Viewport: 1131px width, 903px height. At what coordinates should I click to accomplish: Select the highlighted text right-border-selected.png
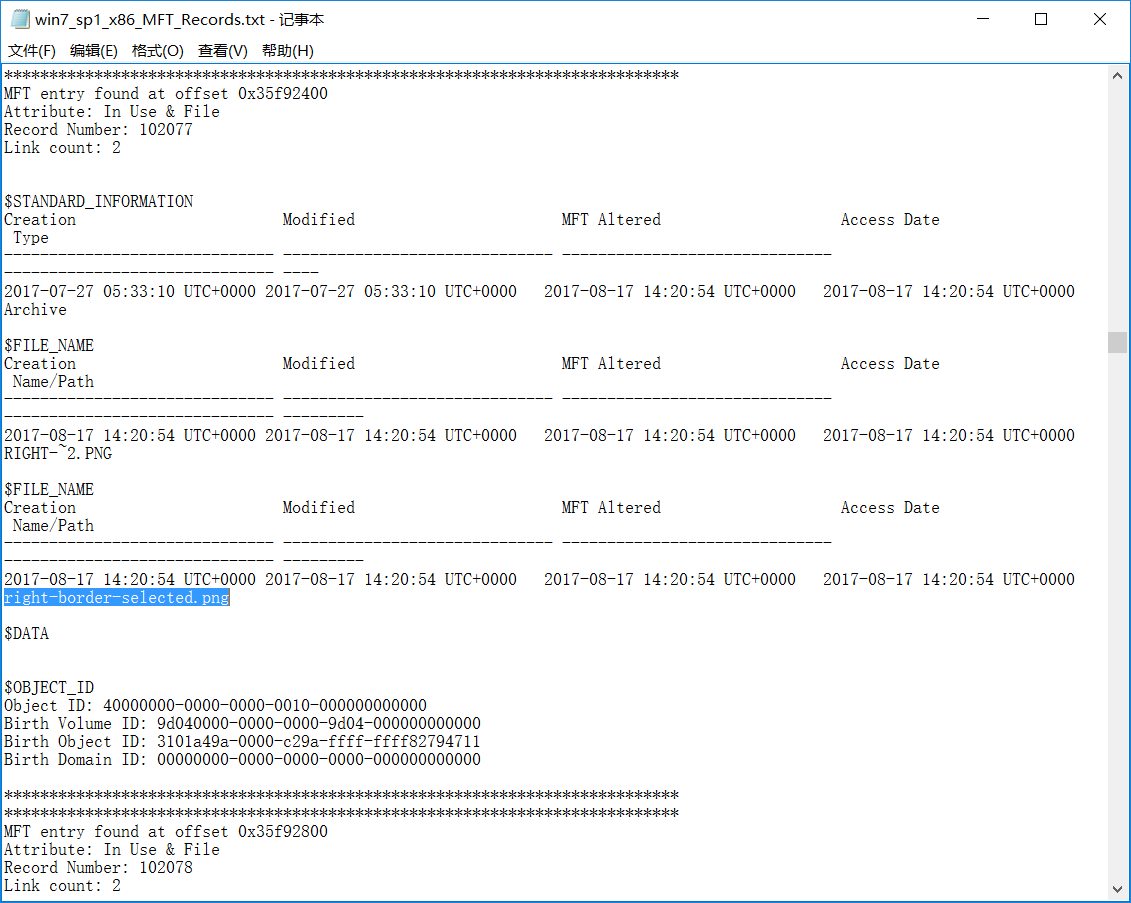click(x=116, y=597)
